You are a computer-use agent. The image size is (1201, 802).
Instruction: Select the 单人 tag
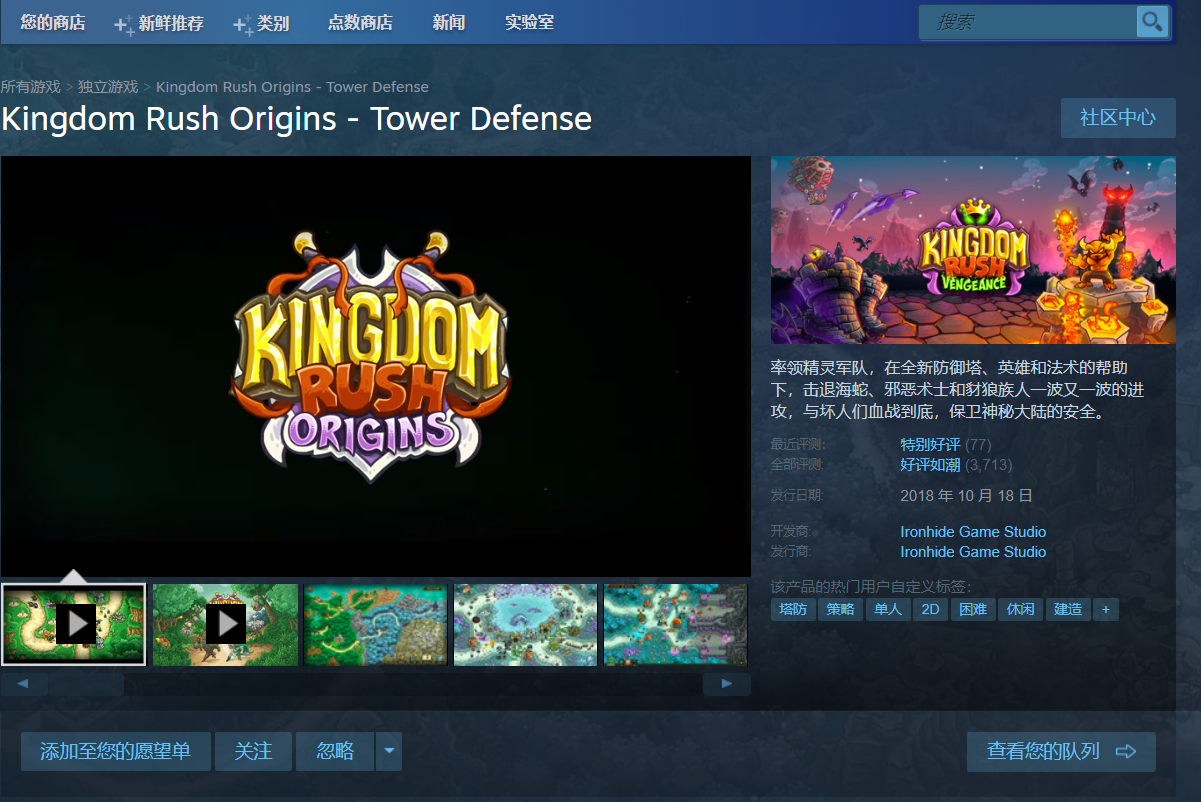click(x=887, y=609)
